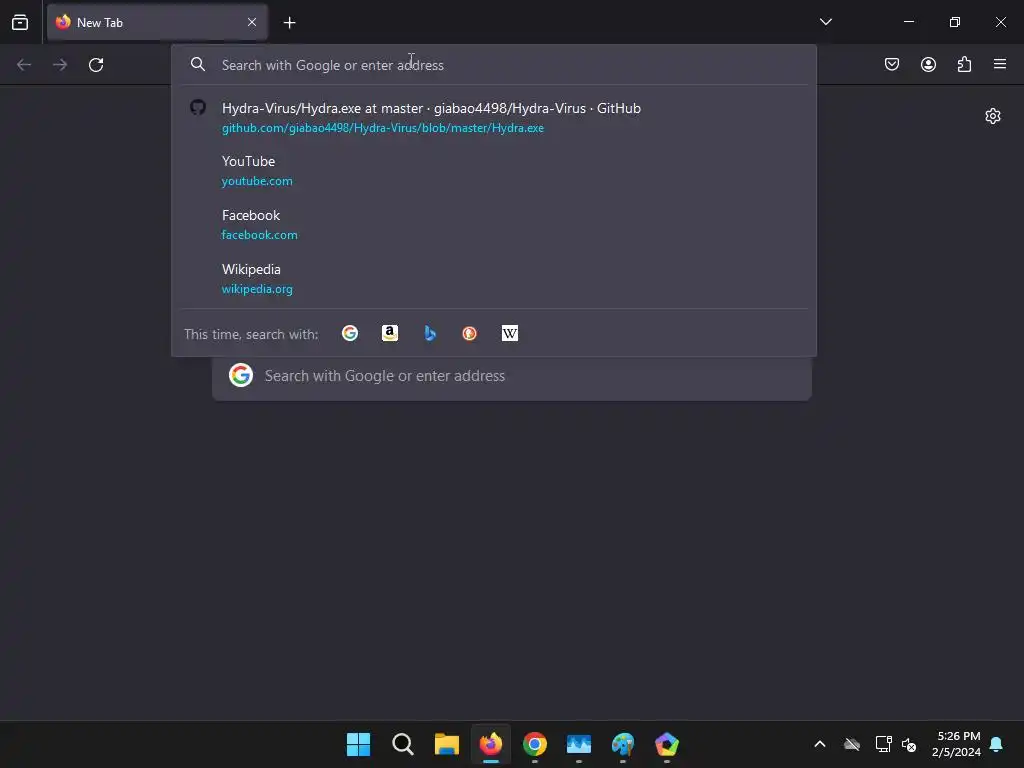Close the New Tab tab
Image resolution: width=1024 pixels, height=768 pixels.
click(x=252, y=22)
